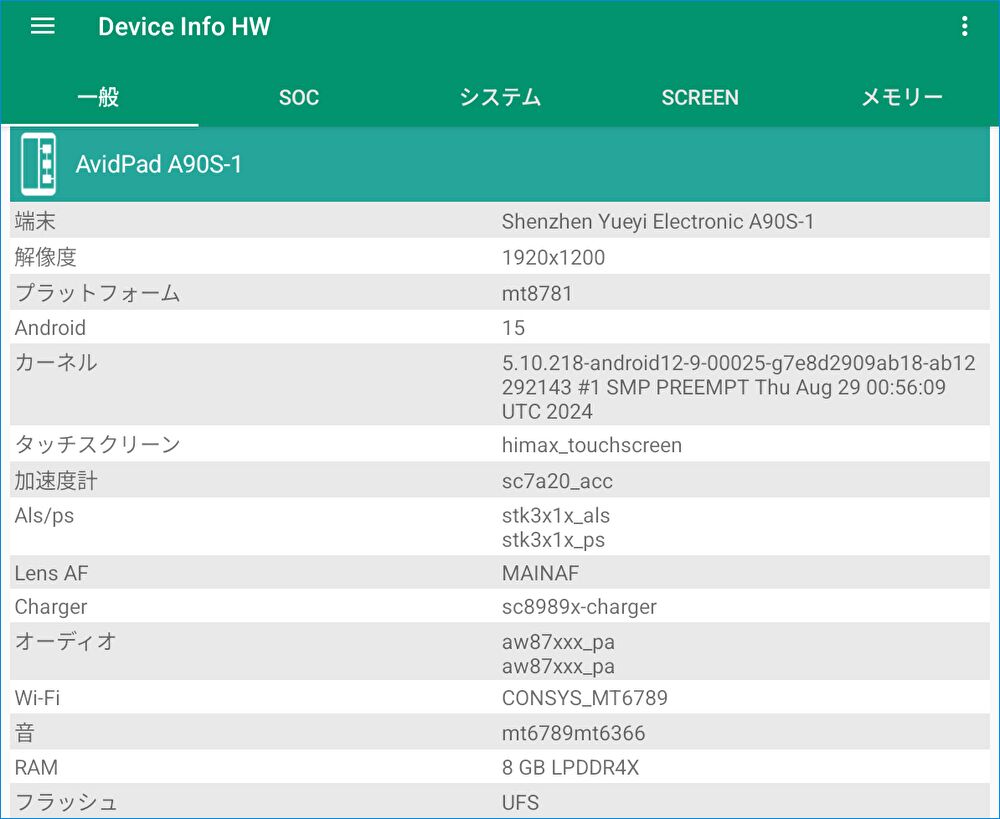Screen dimensions: 1000x819
Task: Select the 8 GB LPDDR4X value
Action: tap(570, 767)
